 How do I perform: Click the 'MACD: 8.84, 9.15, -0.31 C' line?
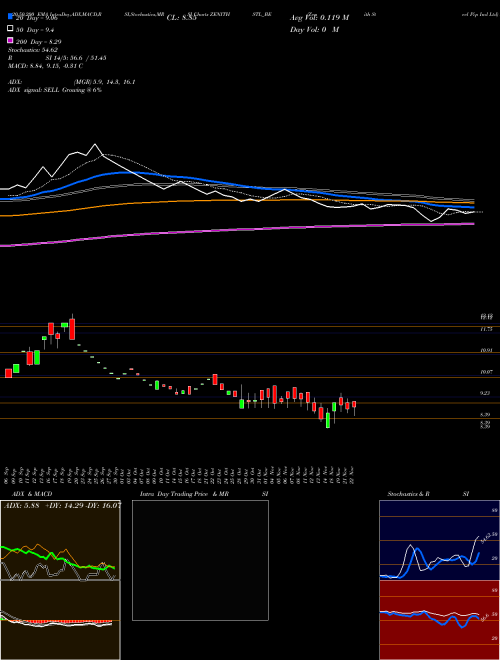click(45, 66)
